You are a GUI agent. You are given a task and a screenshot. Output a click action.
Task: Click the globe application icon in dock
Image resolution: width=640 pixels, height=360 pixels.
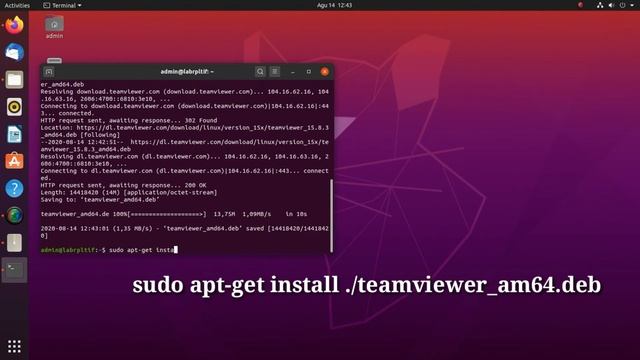tap(14, 216)
